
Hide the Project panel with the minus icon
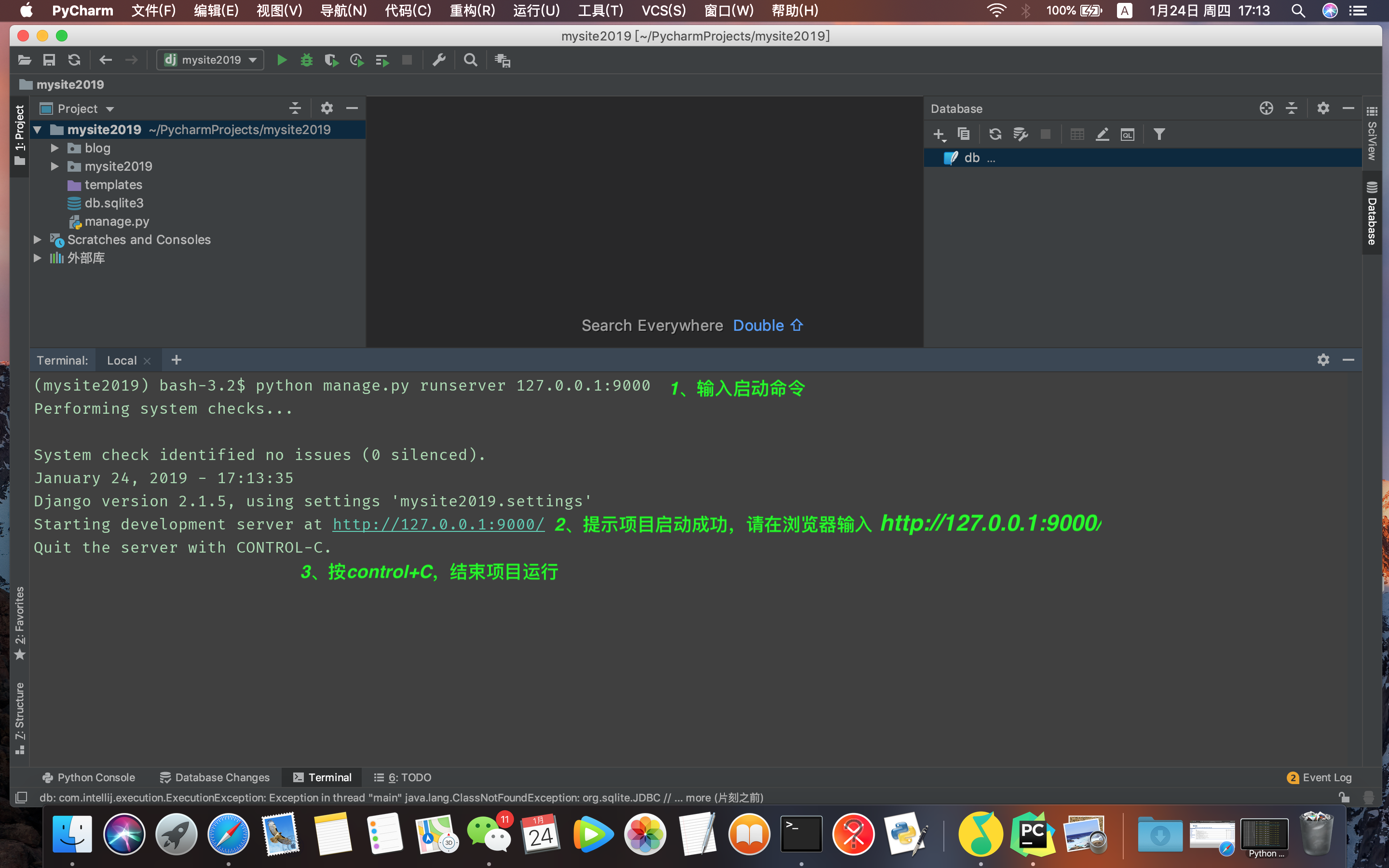coord(352,108)
